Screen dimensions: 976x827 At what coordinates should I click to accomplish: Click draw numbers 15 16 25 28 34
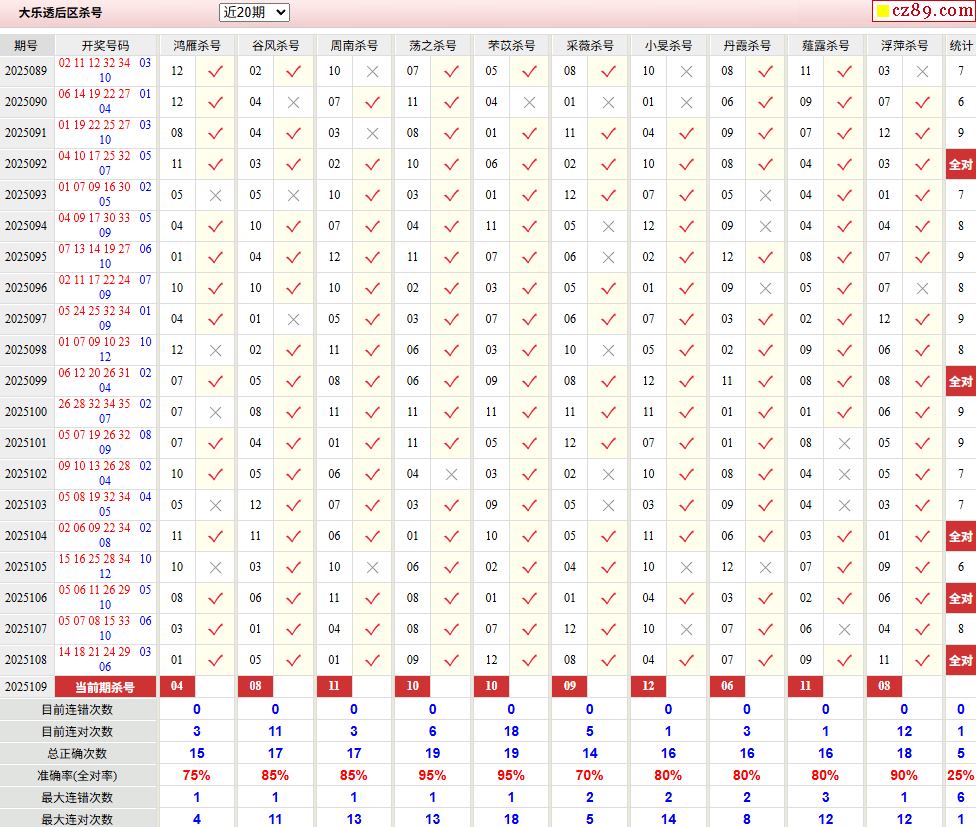tap(94, 559)
